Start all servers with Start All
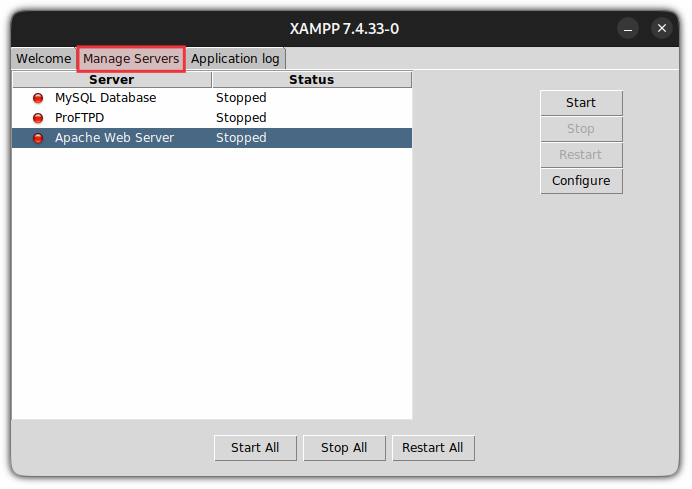692x489 pixels. [x=255, y=448]
